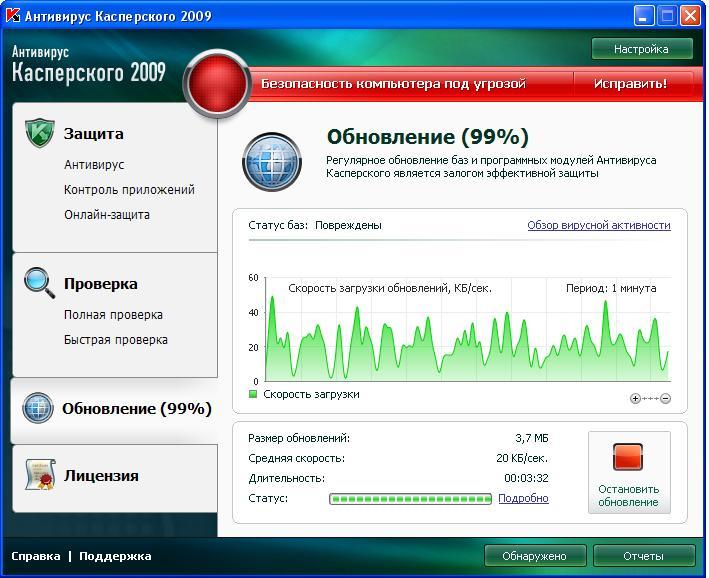Click the graph zoom slider track
Screen dimensions: 709x578
click(650, 398)
